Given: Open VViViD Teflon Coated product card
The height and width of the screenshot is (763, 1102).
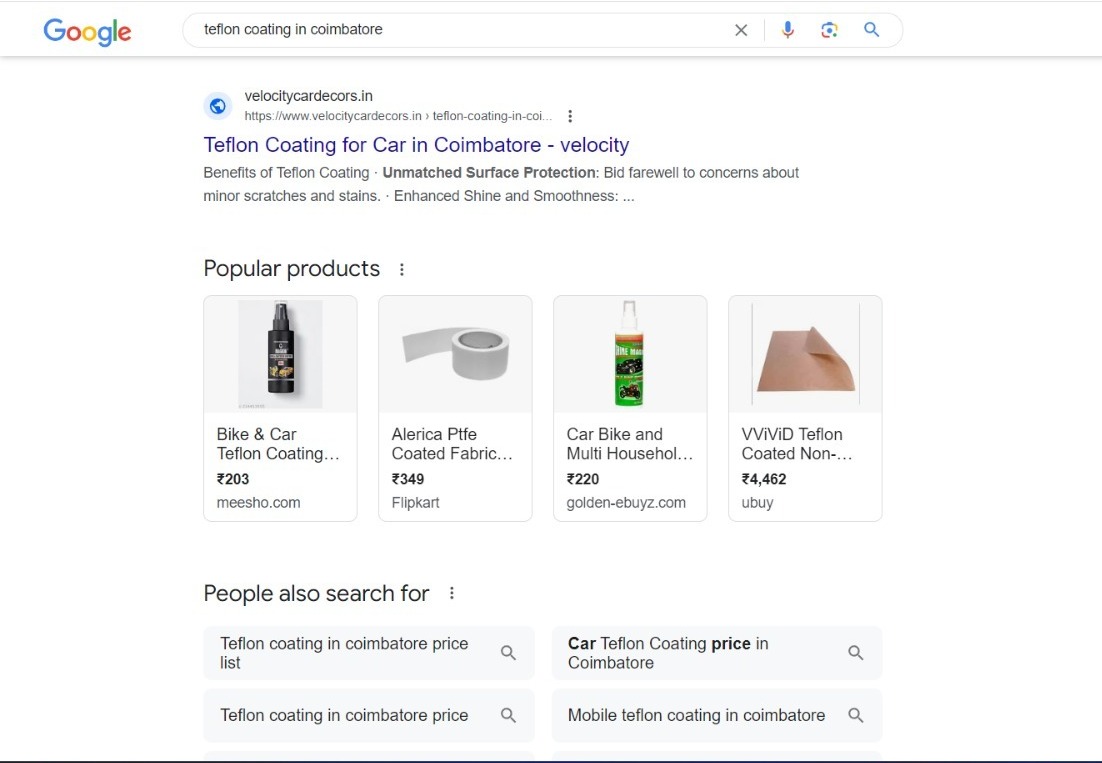Looking at the screenshot, I should coord(805,408).
